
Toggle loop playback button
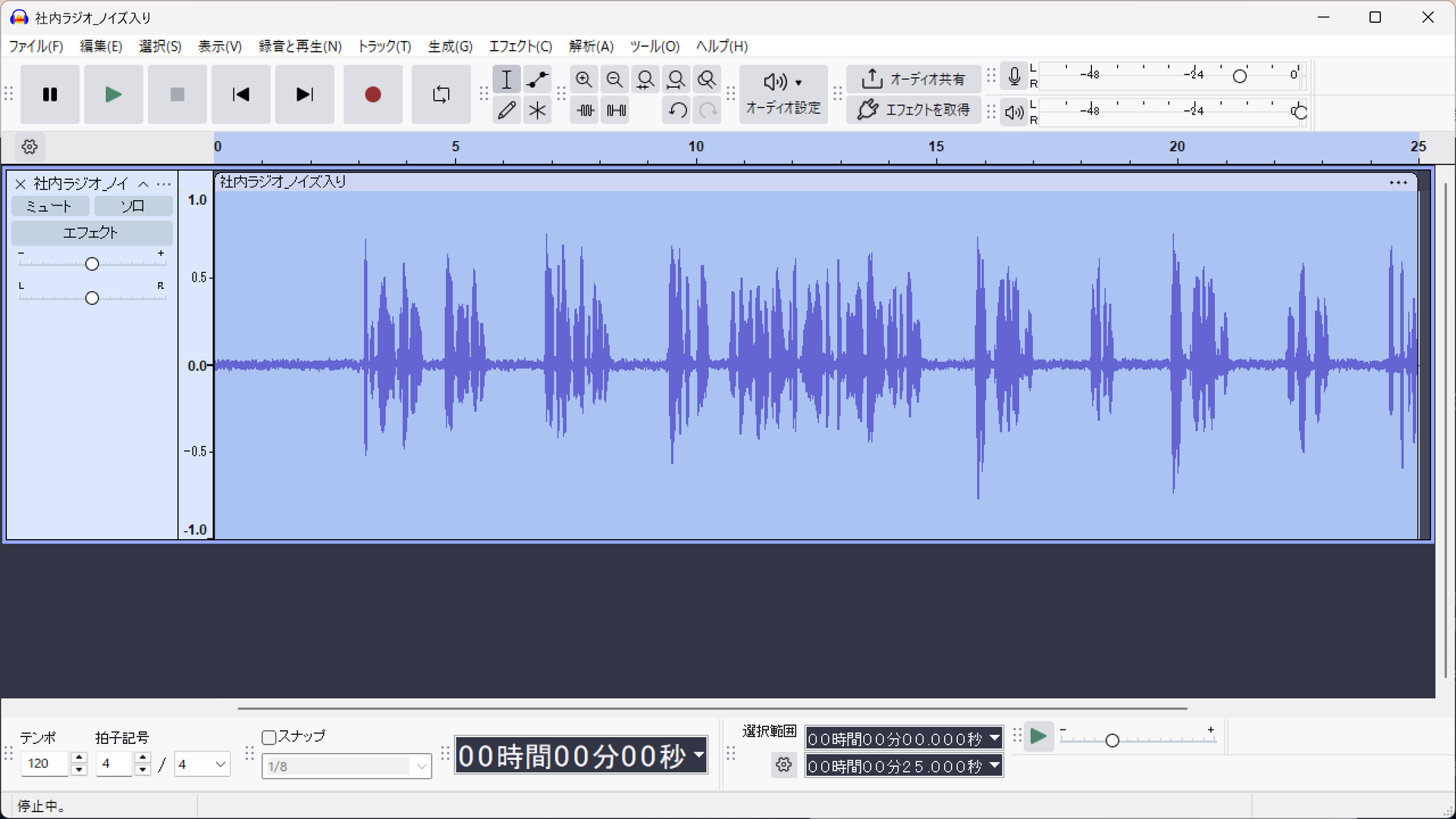pos(441,95)
